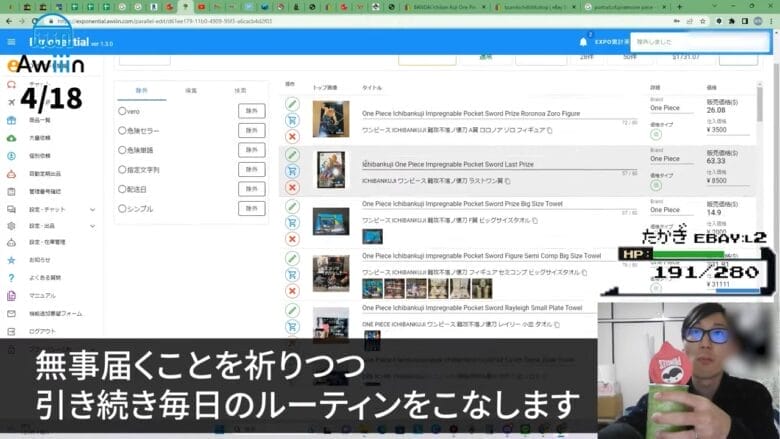Toggle the green price type circle on Zoro row
Image resolution: width=780 pixels, height=439 pixels.
click(656, 134)
